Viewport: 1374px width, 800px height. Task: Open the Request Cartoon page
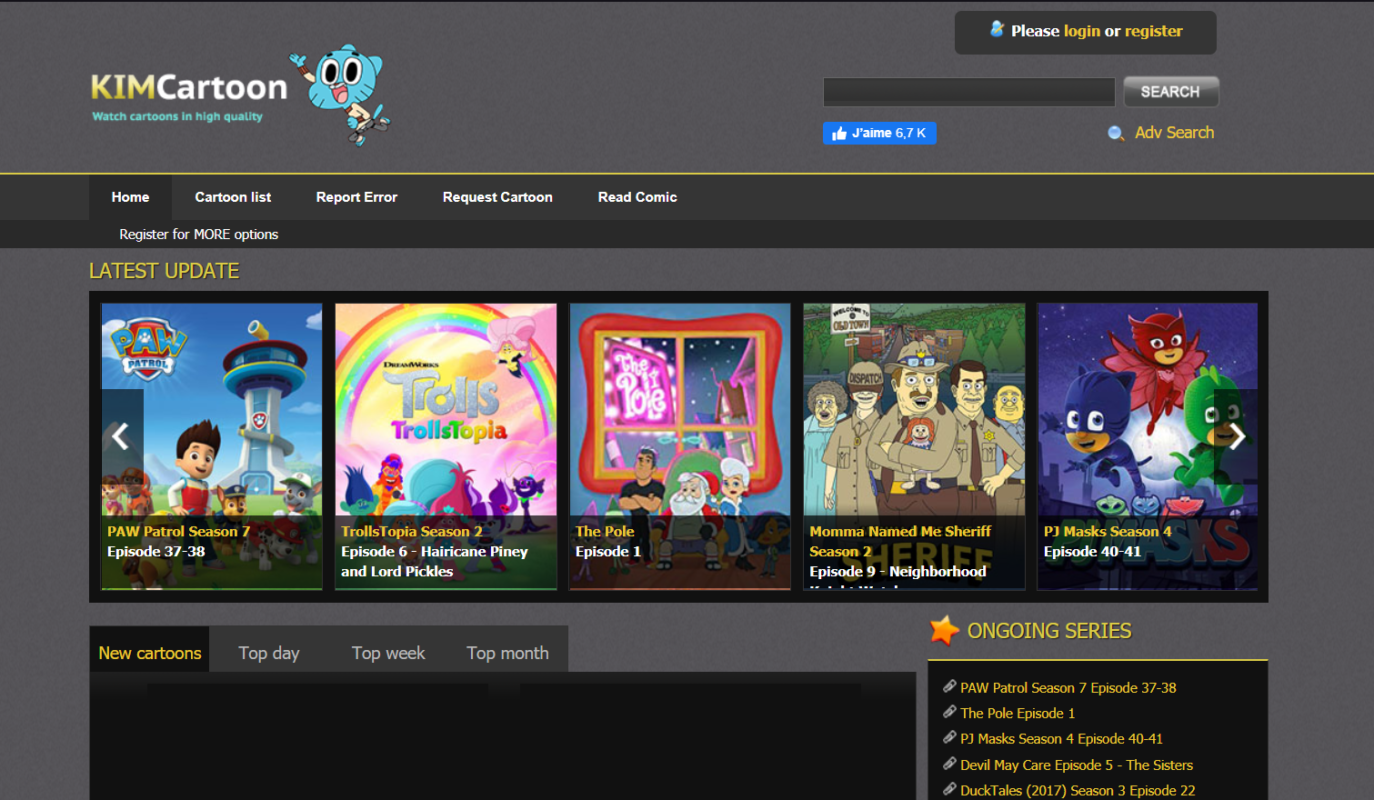click(498, 197)
